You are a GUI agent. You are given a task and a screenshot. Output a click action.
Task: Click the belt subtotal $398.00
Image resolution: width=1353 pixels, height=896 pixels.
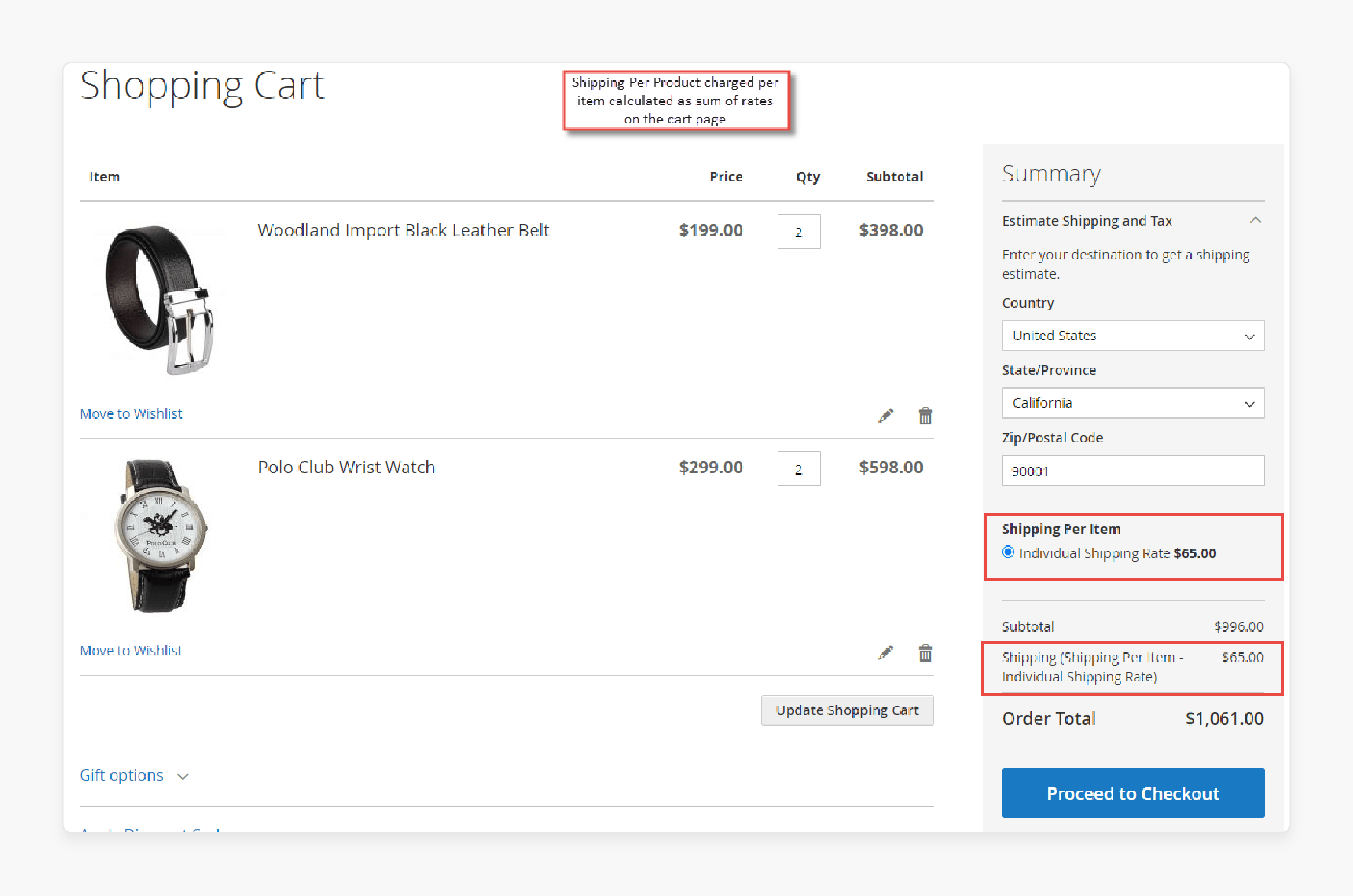click(891, 230)
